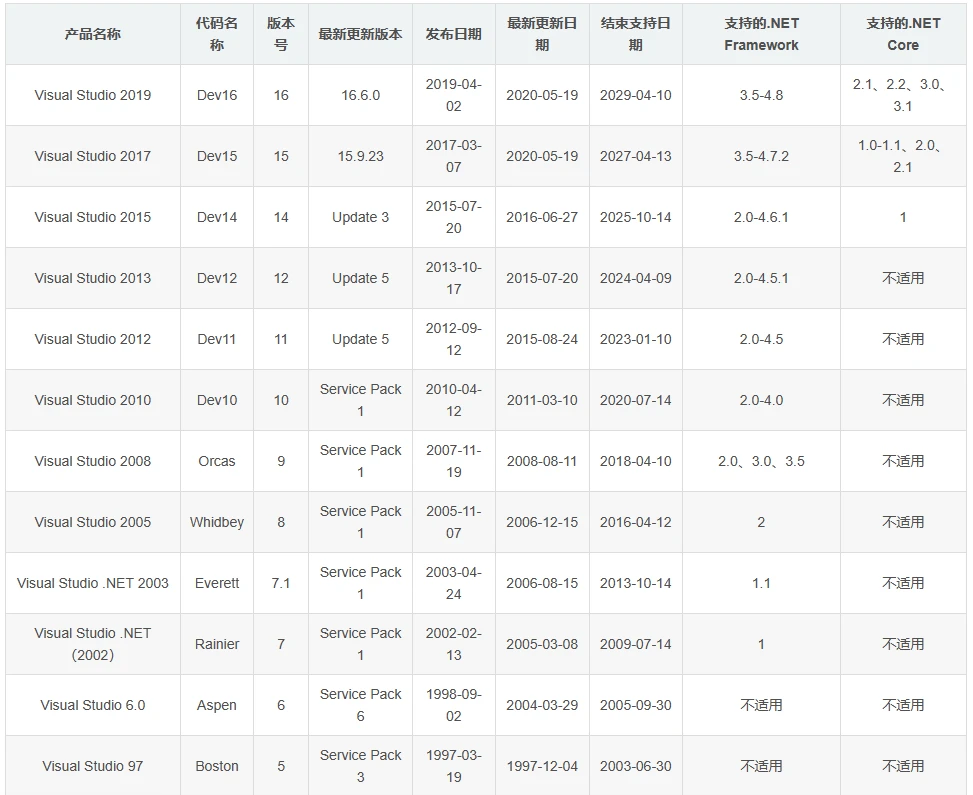Click the 结束支持日期 column header
Image resolution: width=973 pixels, height=795 pixels.
tap(635, 34)
